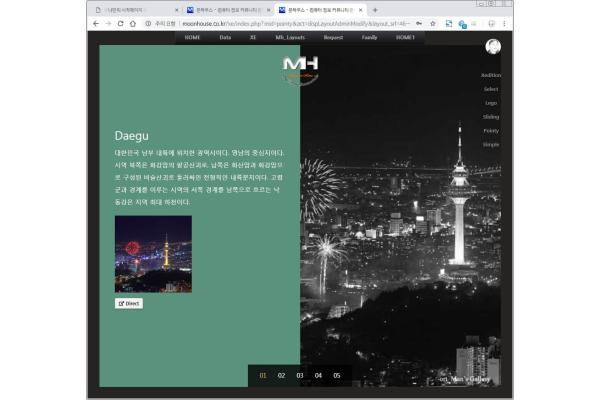Click the Daegu heading
Image resolution: width=600 pixels, height=400 pixels.
coord(132,136)
